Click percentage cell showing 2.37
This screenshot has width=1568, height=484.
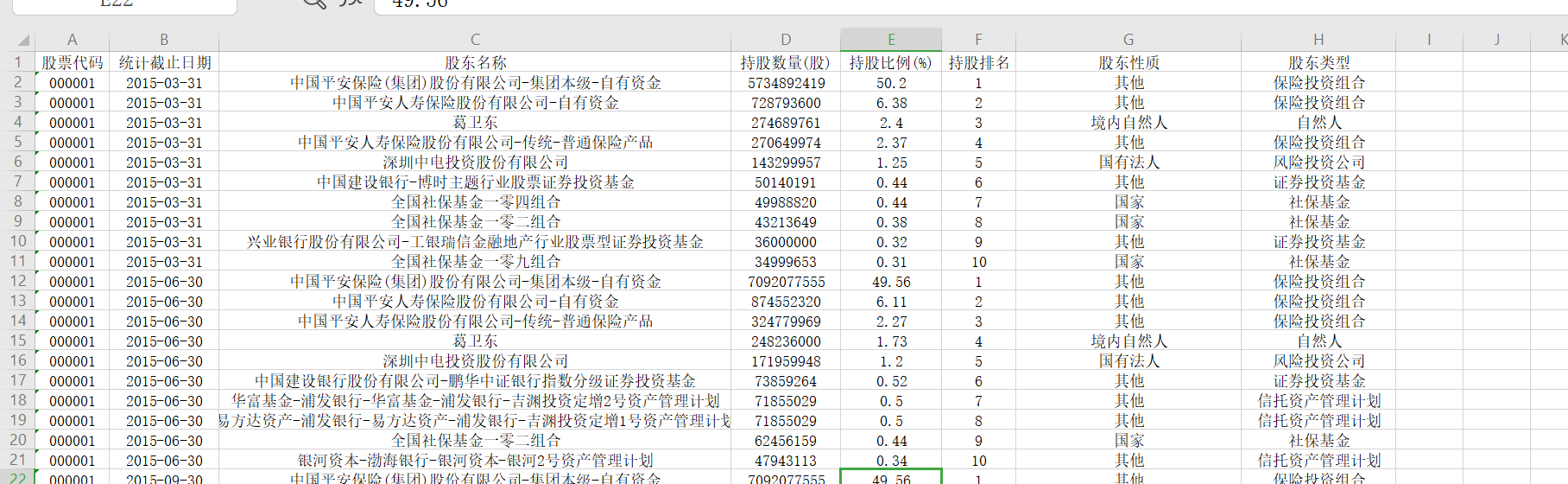[891, 143]
